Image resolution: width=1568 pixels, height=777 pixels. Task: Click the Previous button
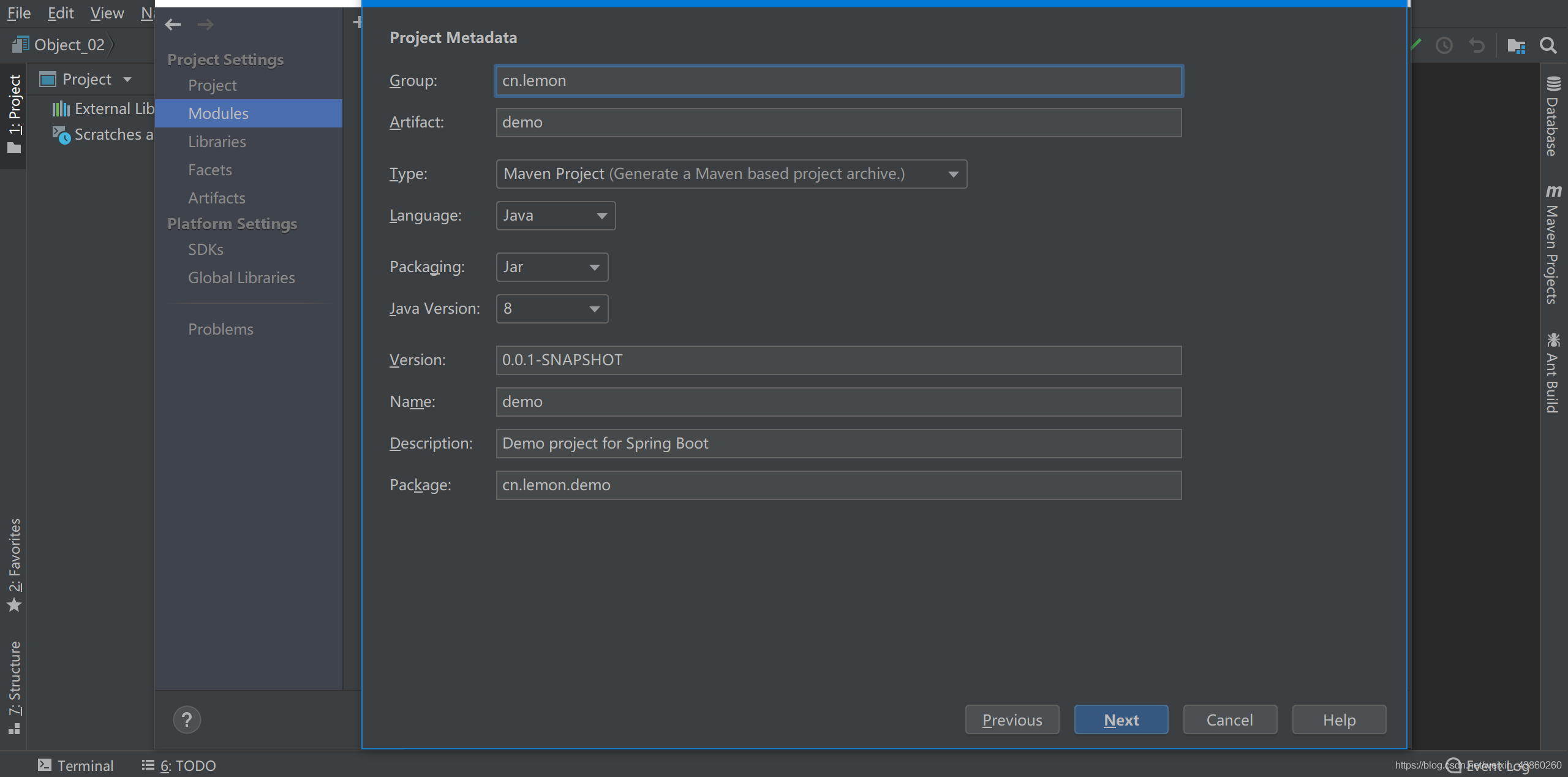1012,719
